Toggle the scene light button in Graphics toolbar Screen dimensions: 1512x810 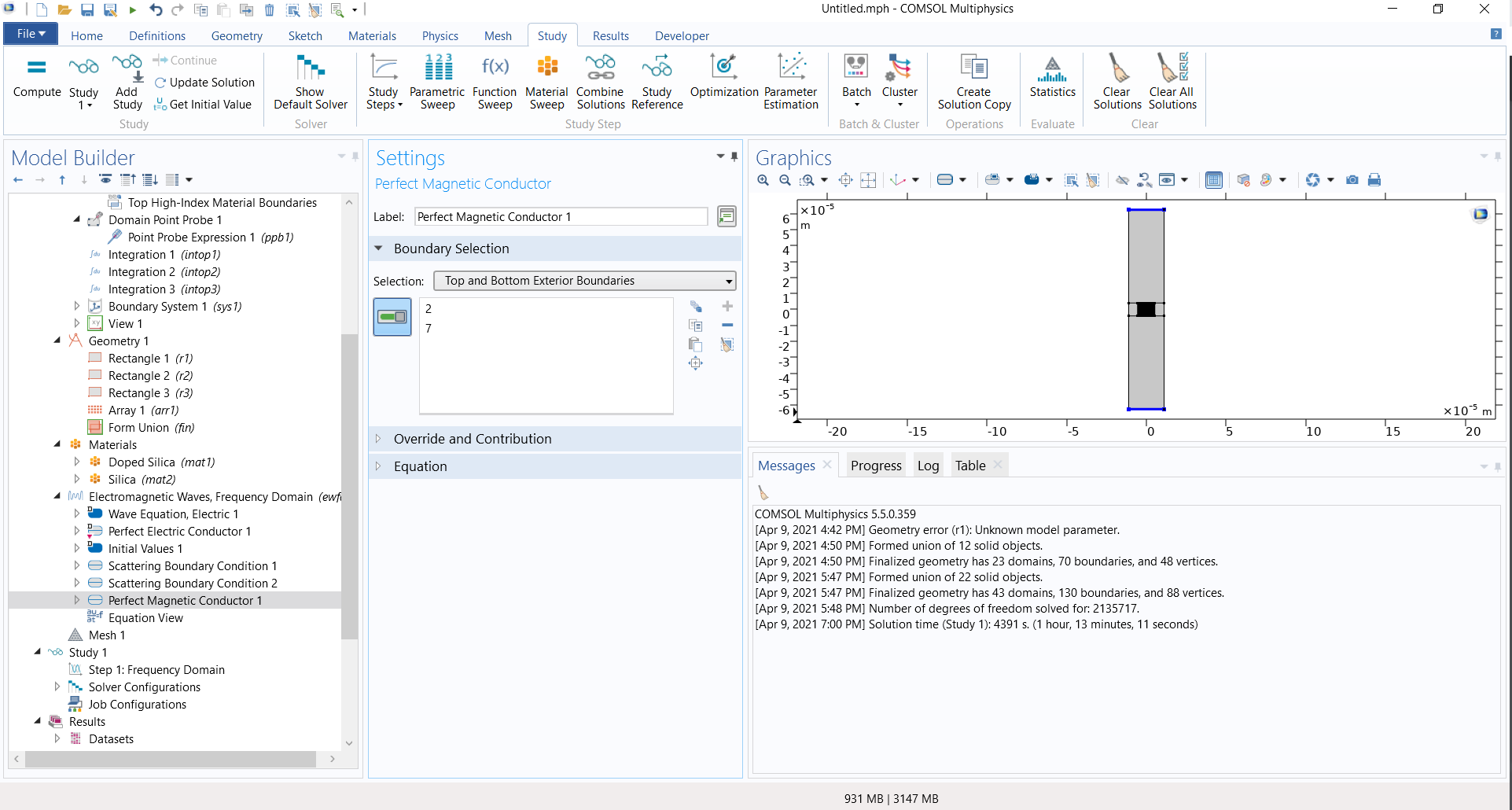(1243, 180)
